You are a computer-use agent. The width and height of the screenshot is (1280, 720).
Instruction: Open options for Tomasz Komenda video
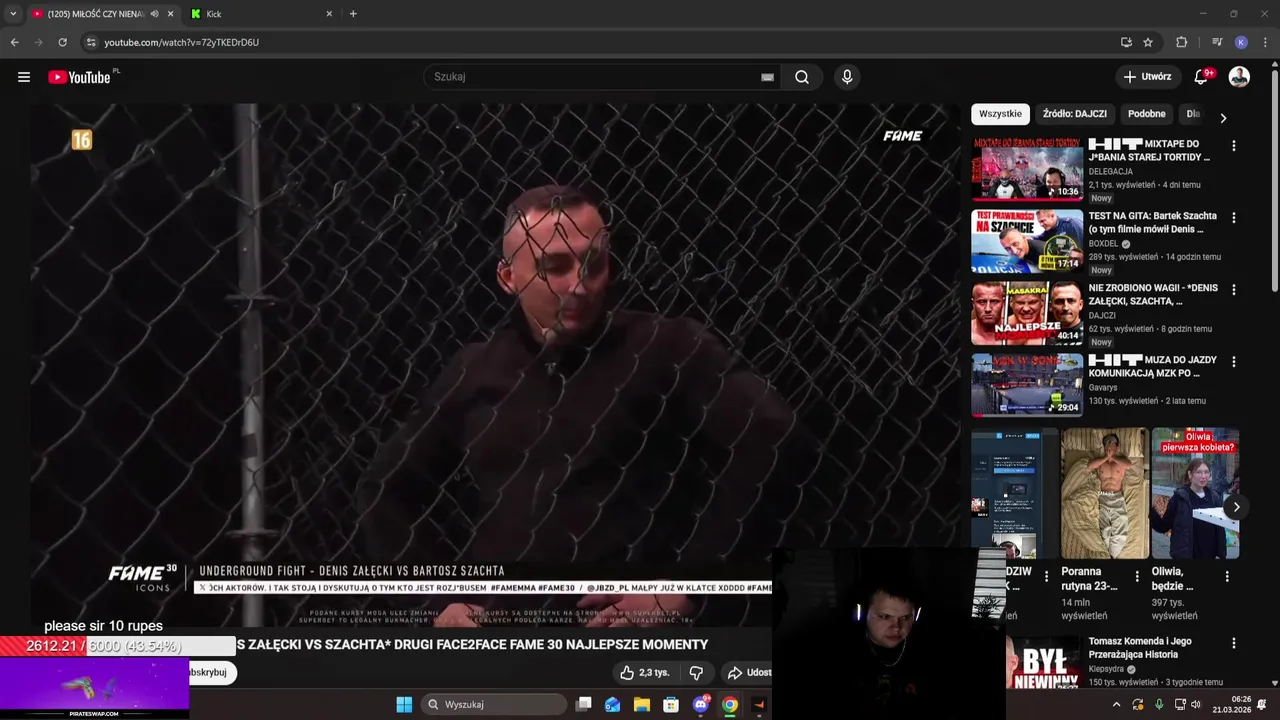tap(1233, 644)
